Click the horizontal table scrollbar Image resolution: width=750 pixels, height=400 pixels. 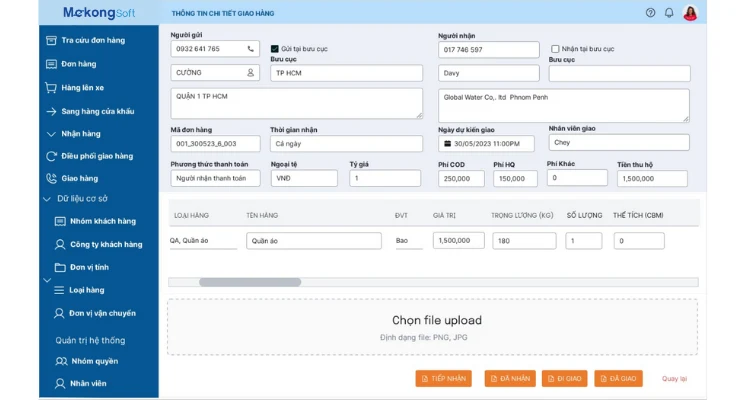pyautogui.click(x=250, y=282)
